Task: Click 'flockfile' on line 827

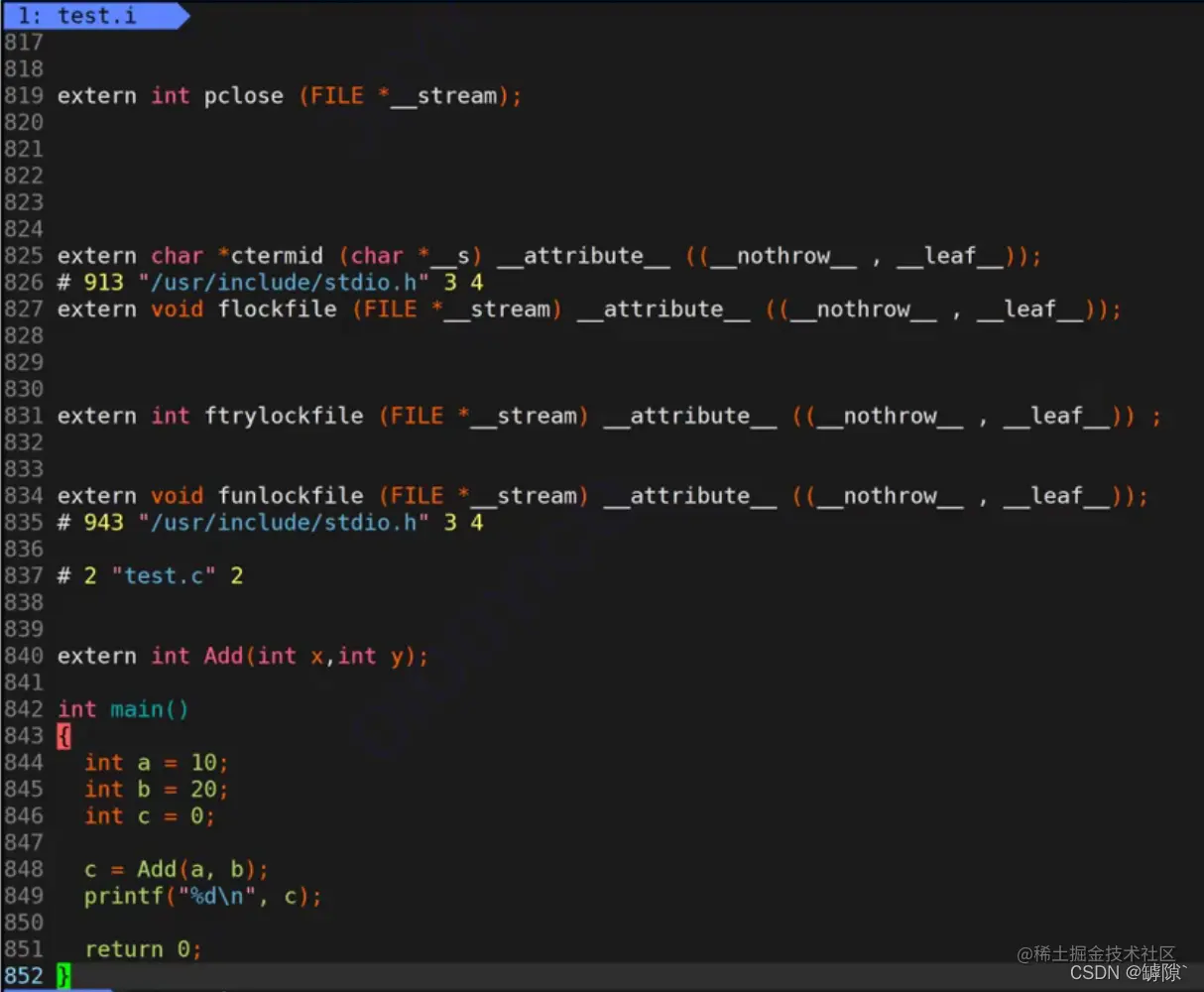Action: click(x=277, y=310)
